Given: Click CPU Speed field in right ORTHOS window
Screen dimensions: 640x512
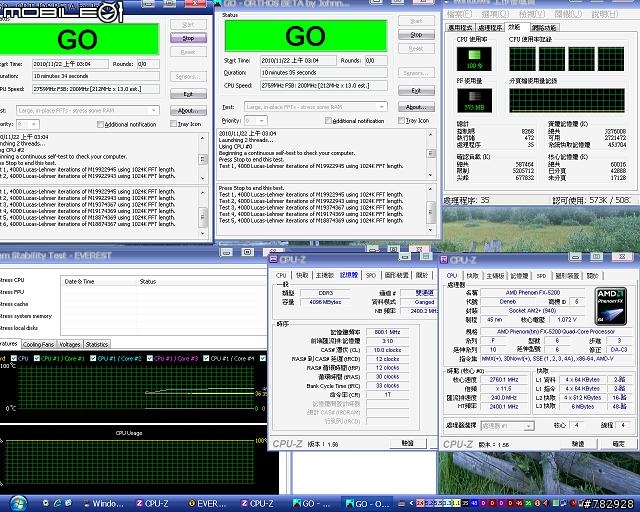Looking at the screenshot, I should (324, 86).
